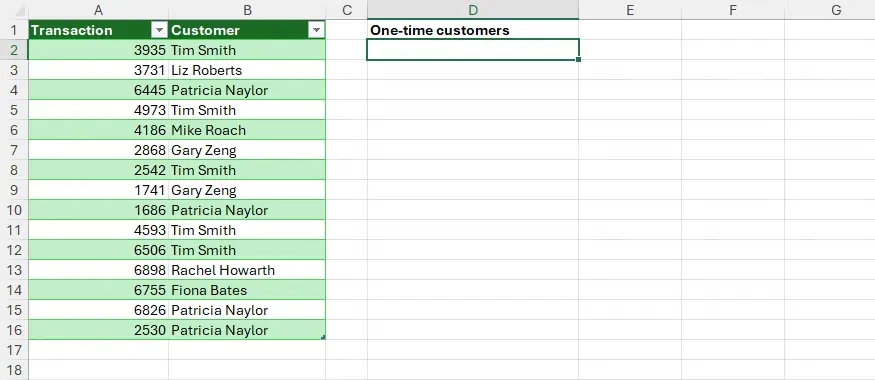Select Mike Roach customer cell

[x=247, y=130]
